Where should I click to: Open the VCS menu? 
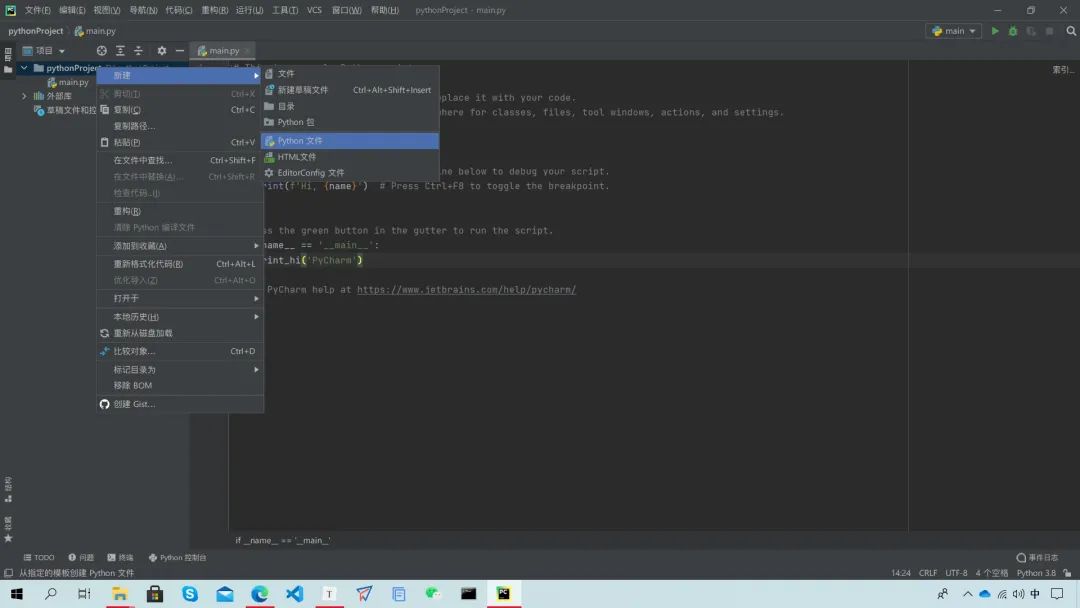coord(314,10)
